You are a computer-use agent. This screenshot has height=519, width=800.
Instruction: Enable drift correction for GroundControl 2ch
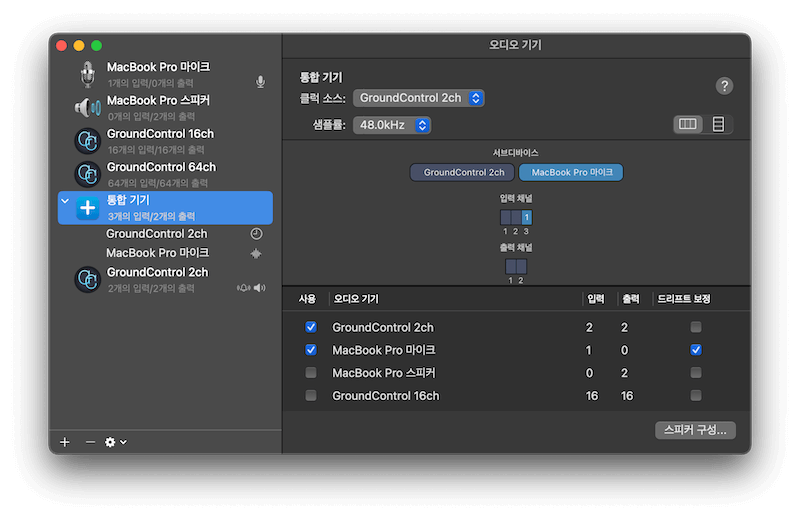coord(695,327)
